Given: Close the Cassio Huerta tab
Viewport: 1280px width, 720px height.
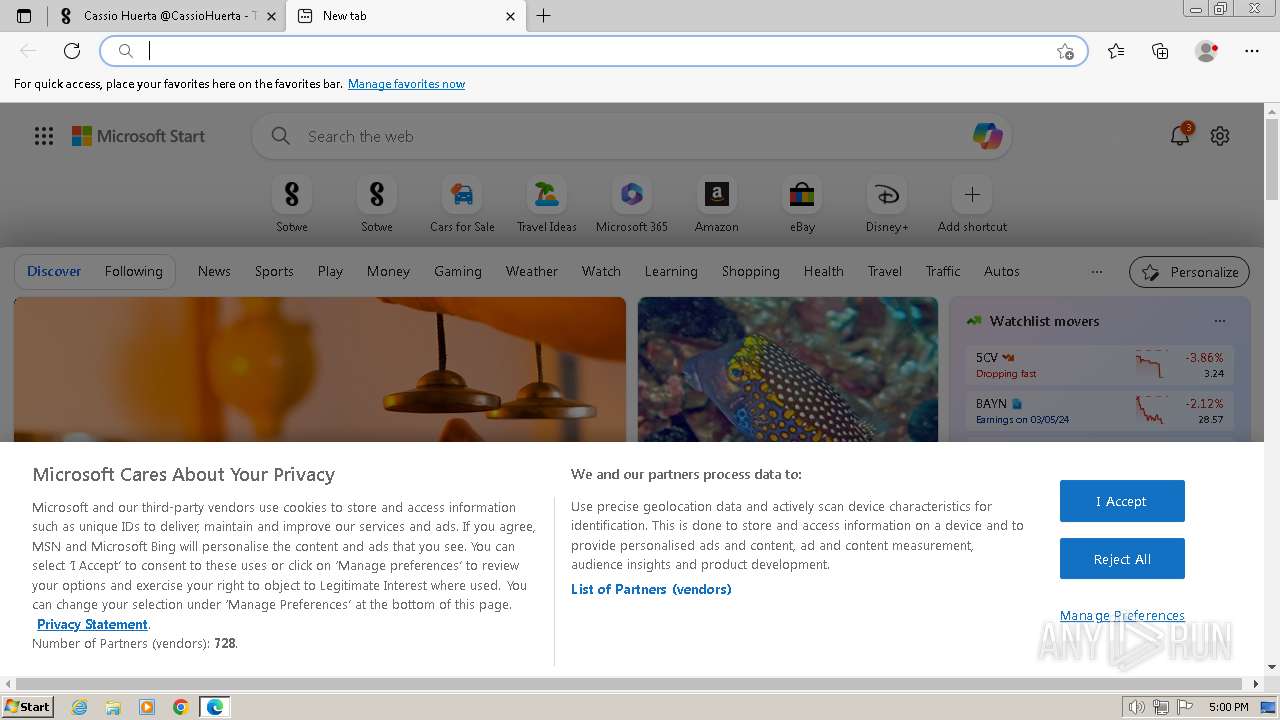Looking at the screenshot, I should pyautogui.click(x=271, y=16).
